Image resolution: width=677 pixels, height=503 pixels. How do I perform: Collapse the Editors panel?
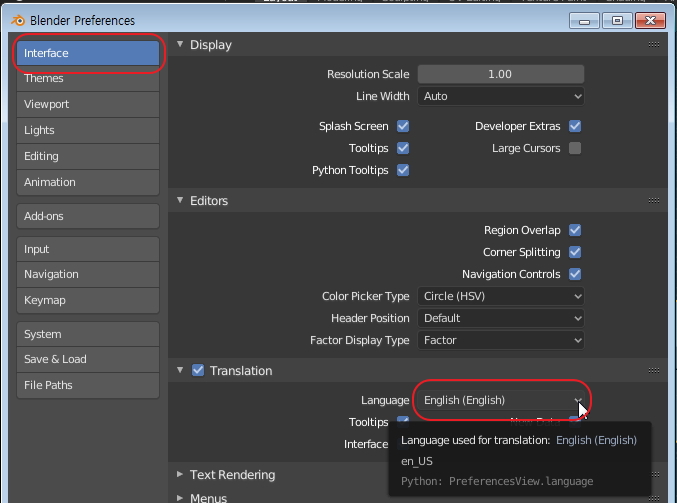click(x=180, y=200)
